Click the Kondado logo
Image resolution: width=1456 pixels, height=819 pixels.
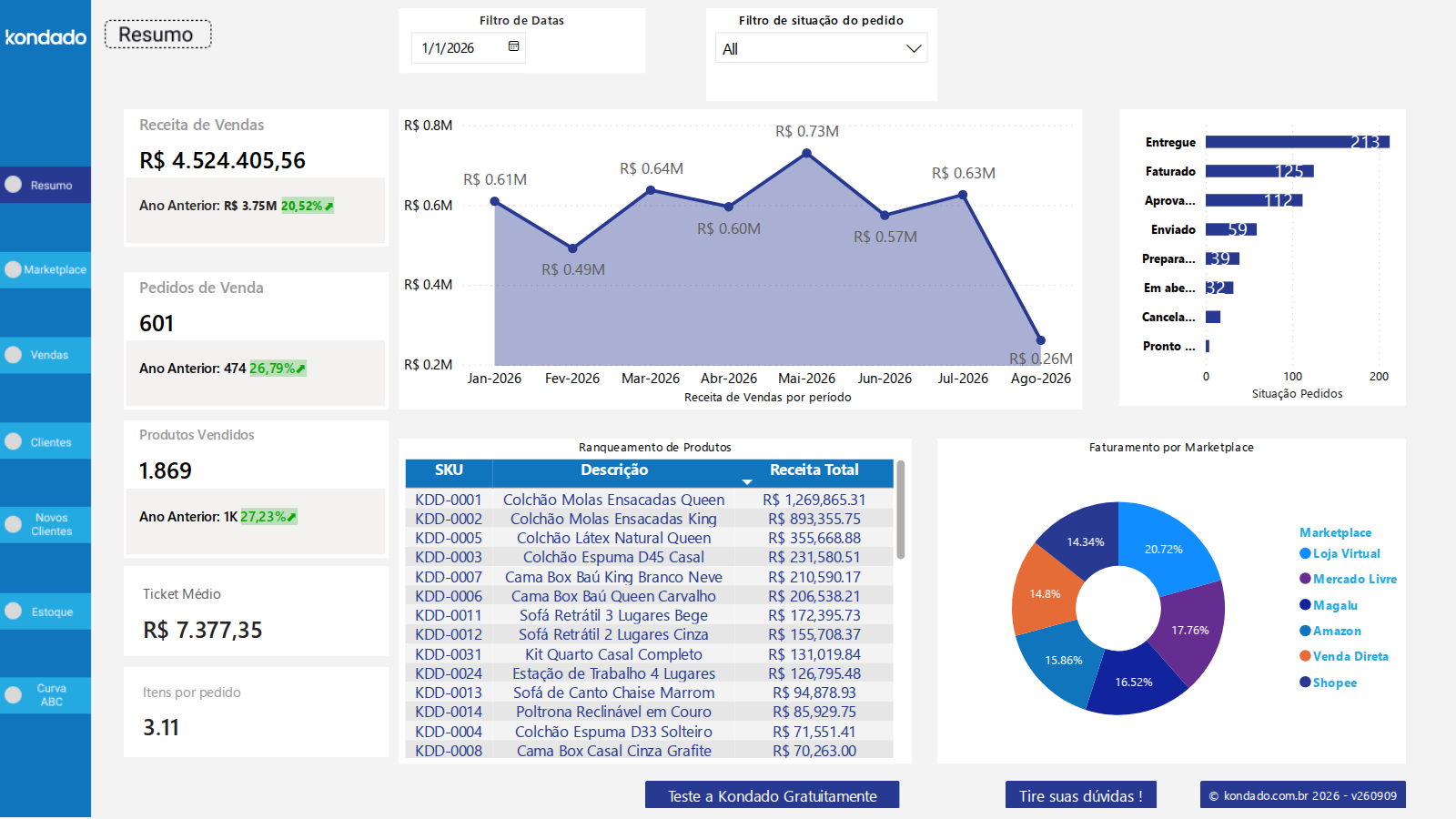point(45,37)
